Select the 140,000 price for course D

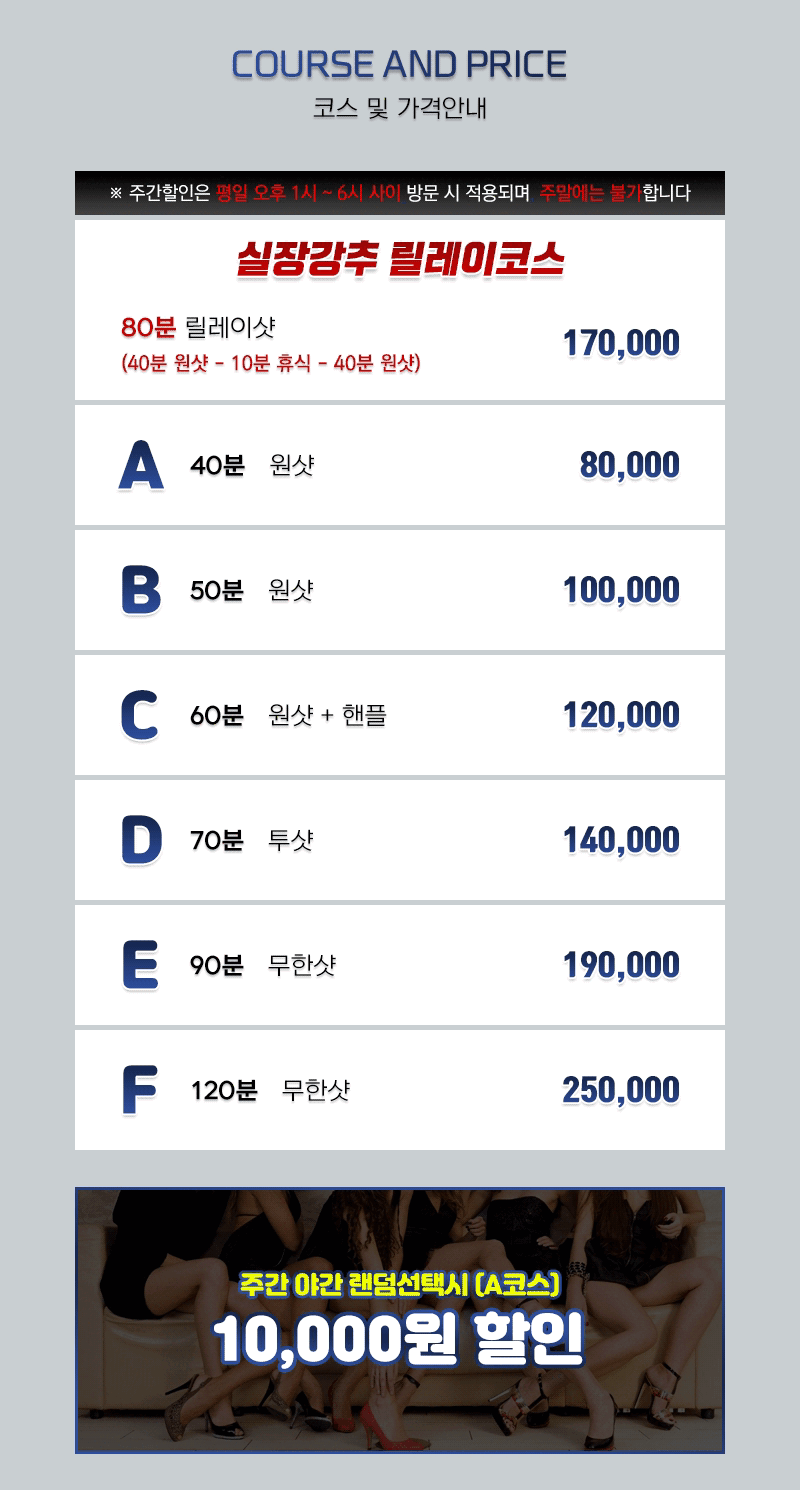click(x=621, y=840)
